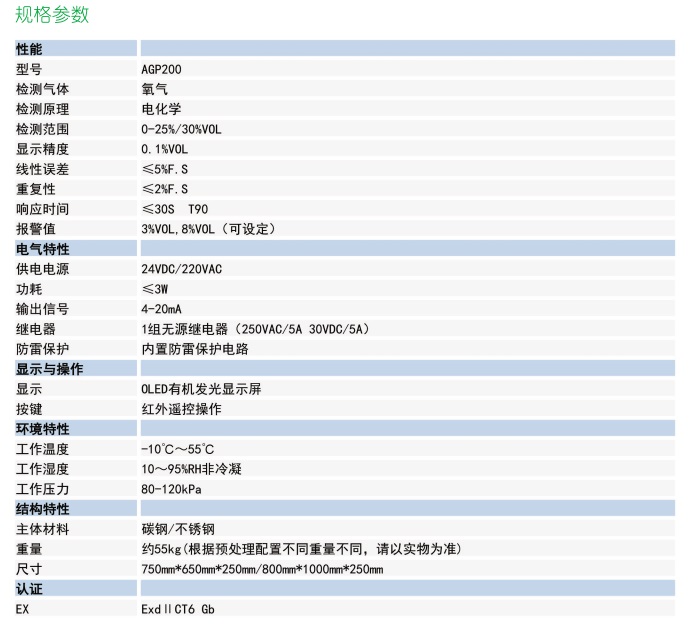694x633 pixels.
Task: Click the 碳钢/不锈钢 material value
Action: (177, 529)
